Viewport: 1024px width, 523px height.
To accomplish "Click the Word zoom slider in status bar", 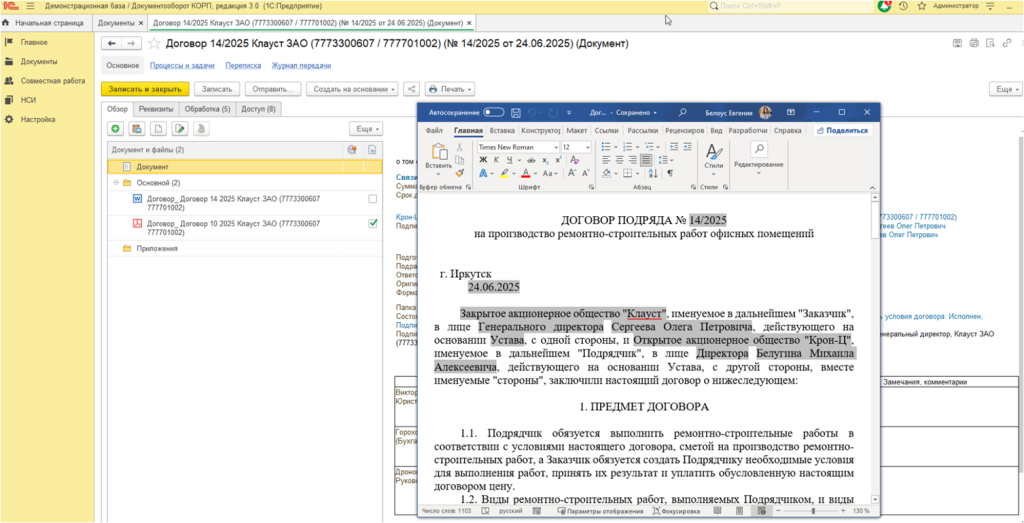I will click(813, 511).
